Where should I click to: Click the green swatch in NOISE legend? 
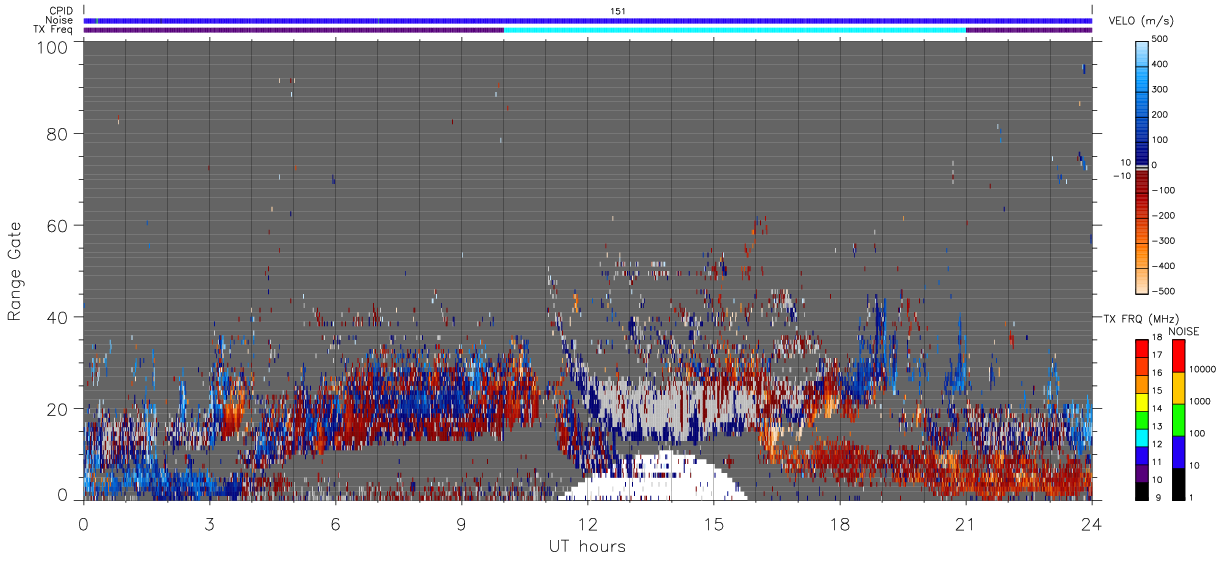pos(1177,419)
